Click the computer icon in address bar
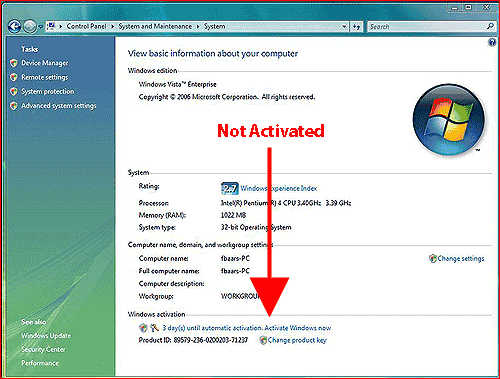The width and height of the screenshot is (500, 379). [x=51, y=26]
